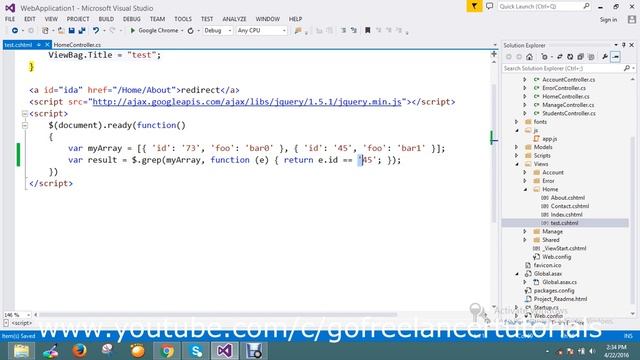640x360 pixels.
Task: Toggle Preview Selected Items icon
Action: pyautogui.click(x=616, y=57)
